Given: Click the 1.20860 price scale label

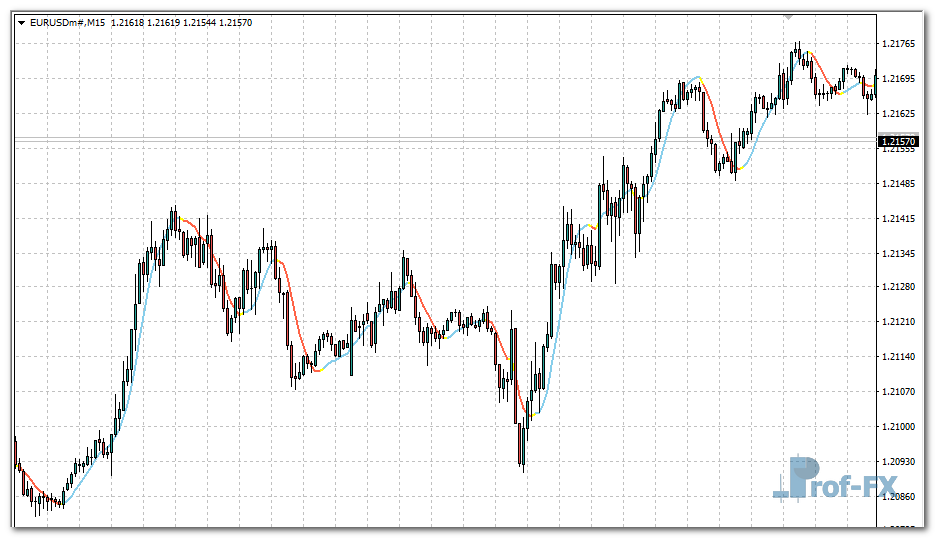Looking at the screenshot, I should tap(901, 496).
